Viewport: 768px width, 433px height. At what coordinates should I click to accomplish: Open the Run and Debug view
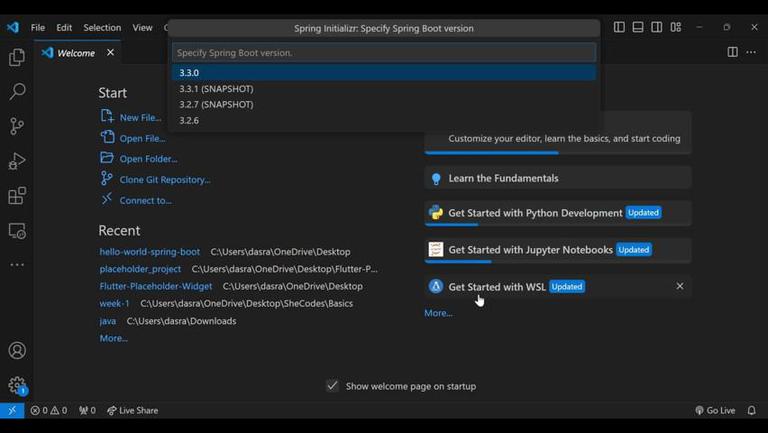tap(17, 161)
